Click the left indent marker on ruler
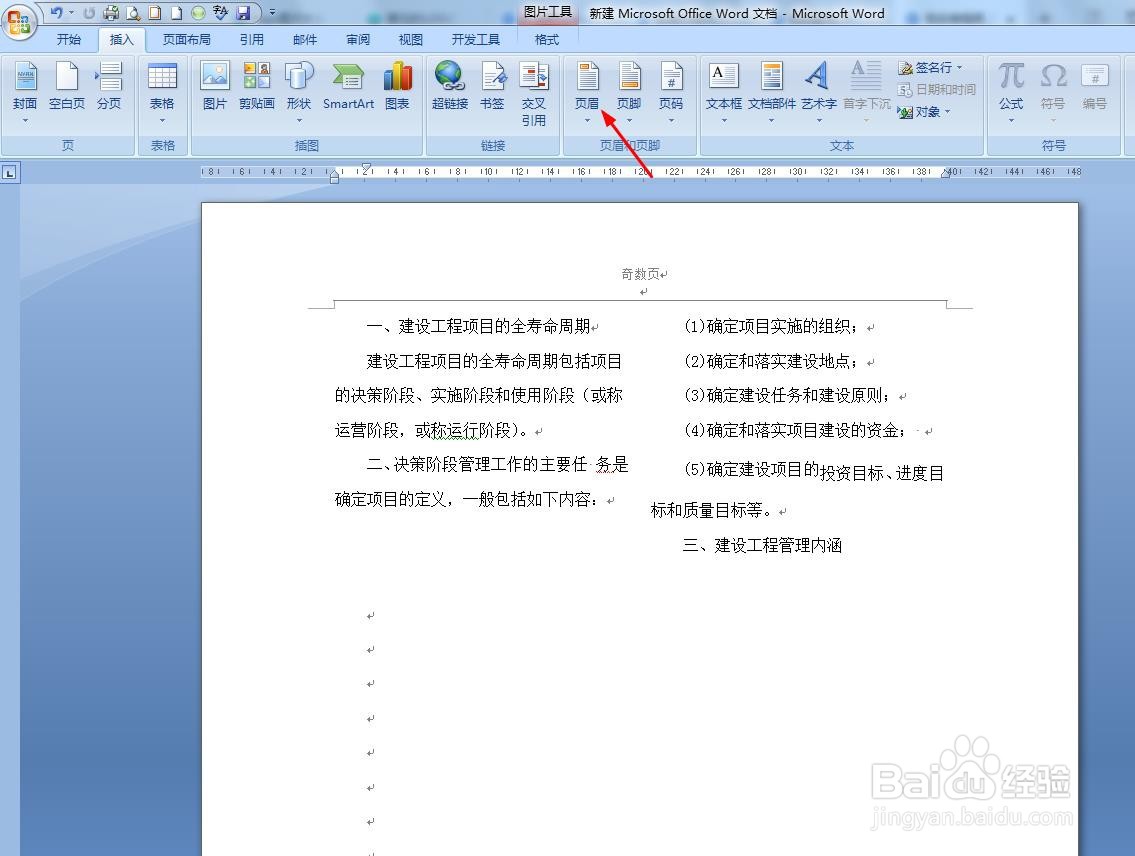The width and height of the screenshot is (1135, 856). [x=334, y=178]
